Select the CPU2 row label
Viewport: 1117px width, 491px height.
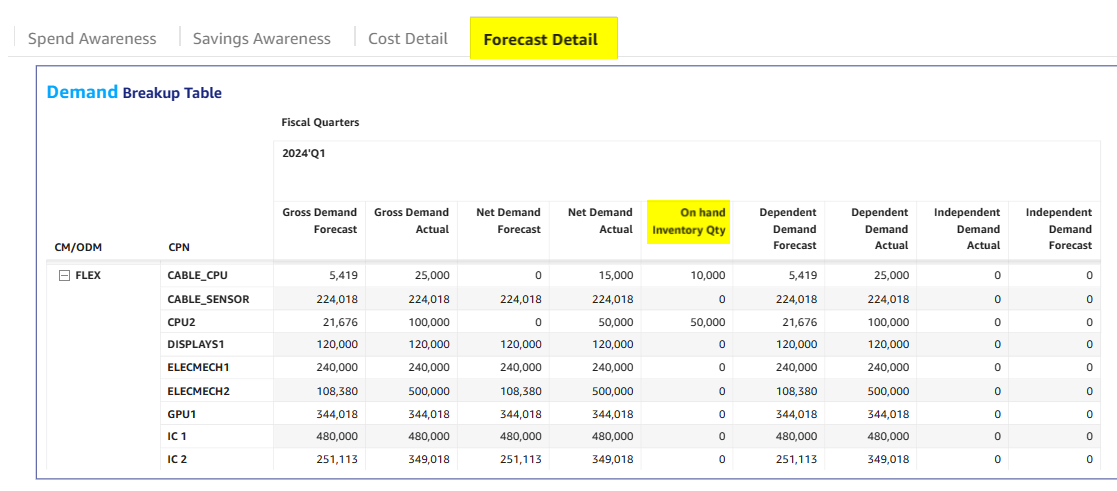point(182,322)
